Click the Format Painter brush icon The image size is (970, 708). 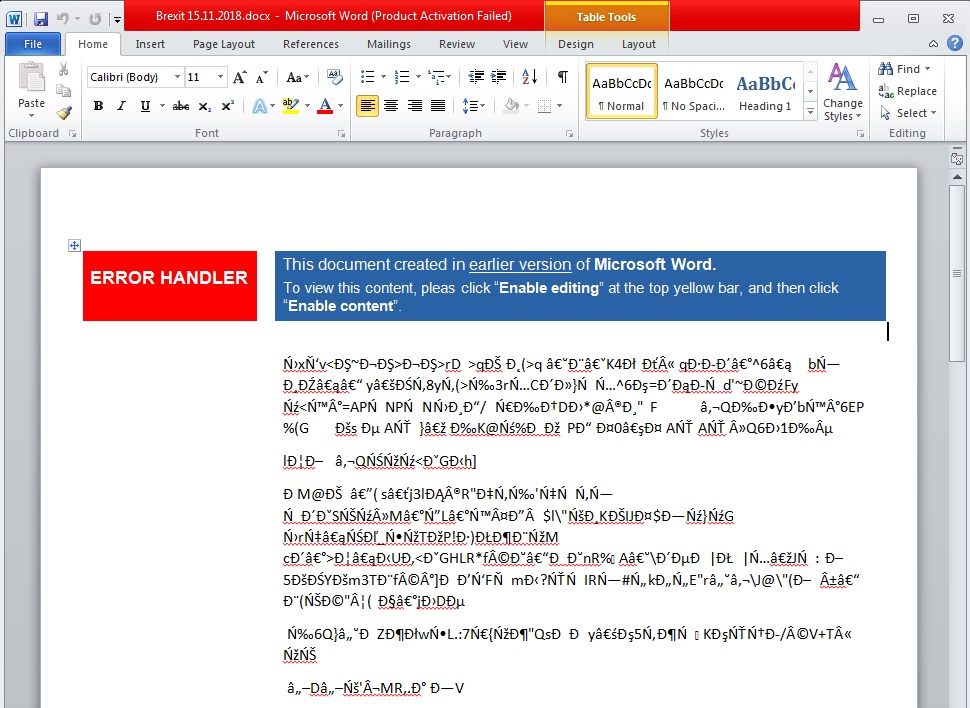coord(64,112)
